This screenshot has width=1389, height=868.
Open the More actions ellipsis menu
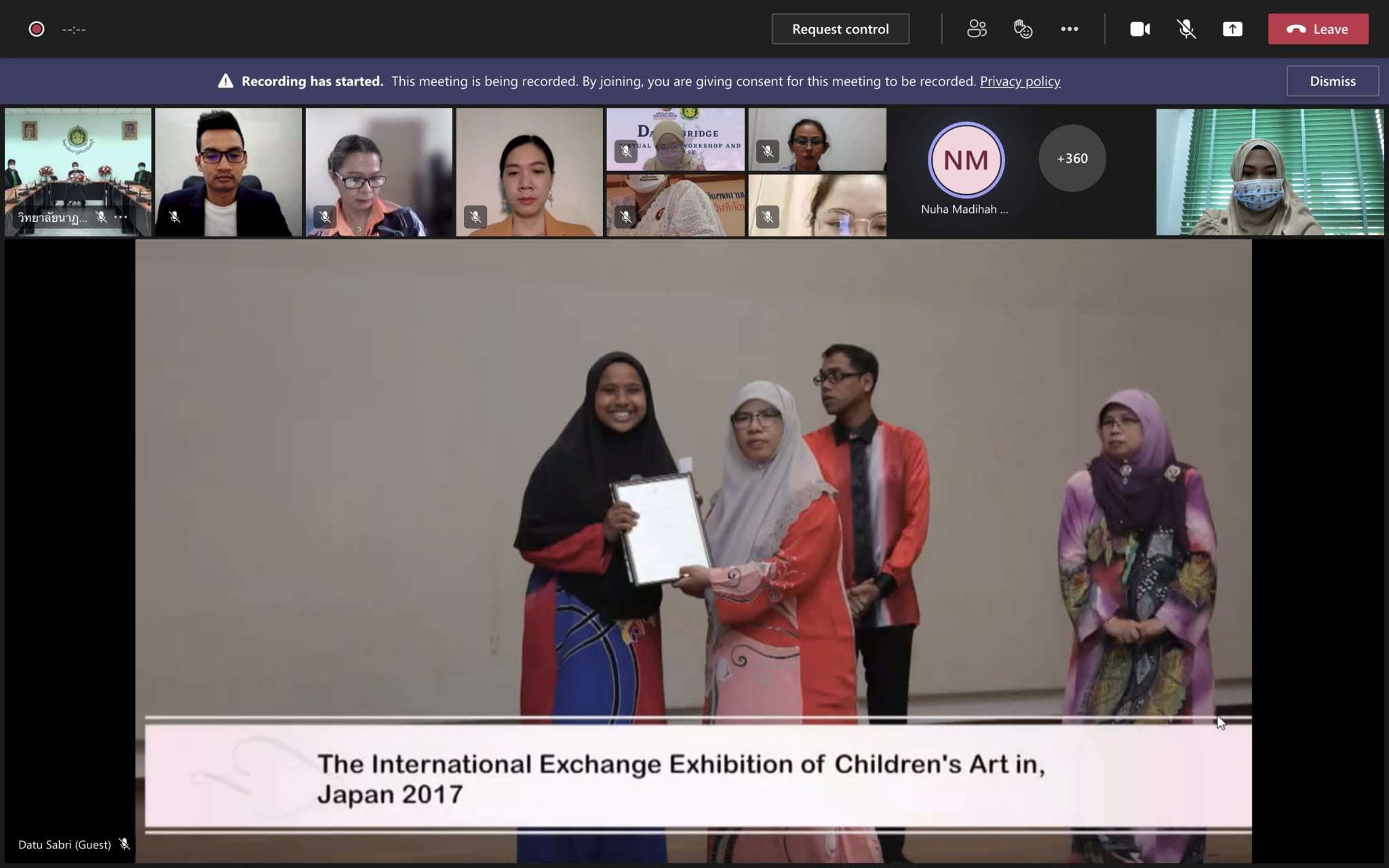coord(1070,29)
